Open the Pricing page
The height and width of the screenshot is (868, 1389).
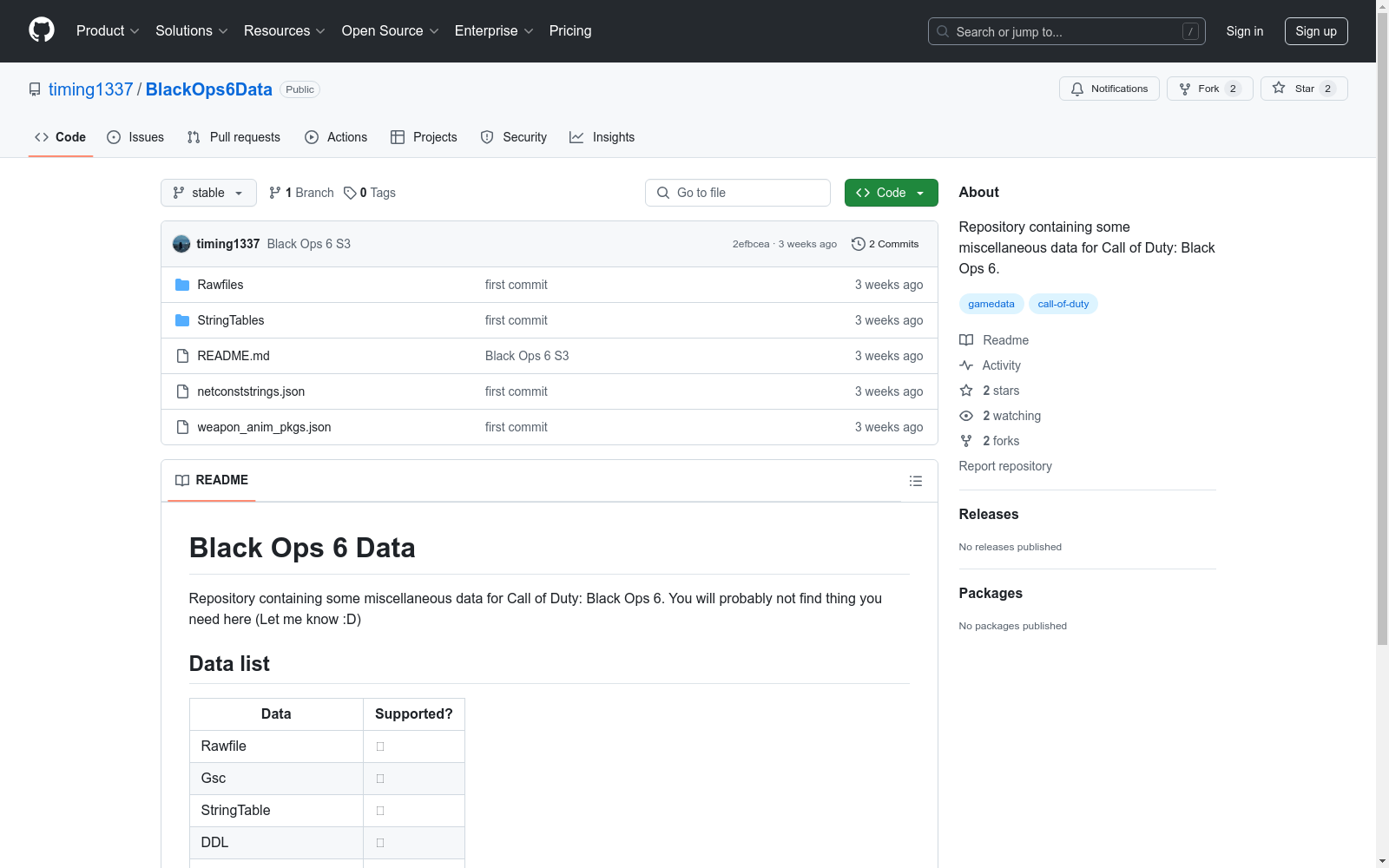click(570, 31)
